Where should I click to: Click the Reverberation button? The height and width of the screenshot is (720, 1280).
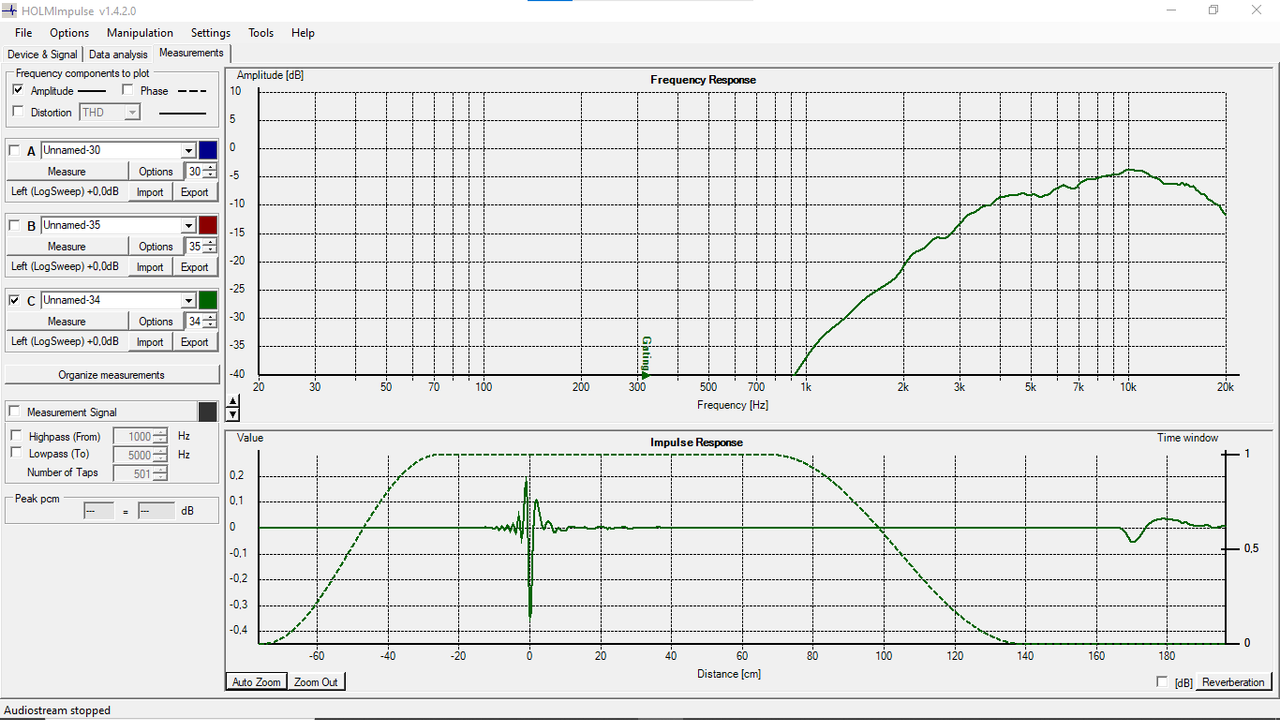pos(1234,682)
